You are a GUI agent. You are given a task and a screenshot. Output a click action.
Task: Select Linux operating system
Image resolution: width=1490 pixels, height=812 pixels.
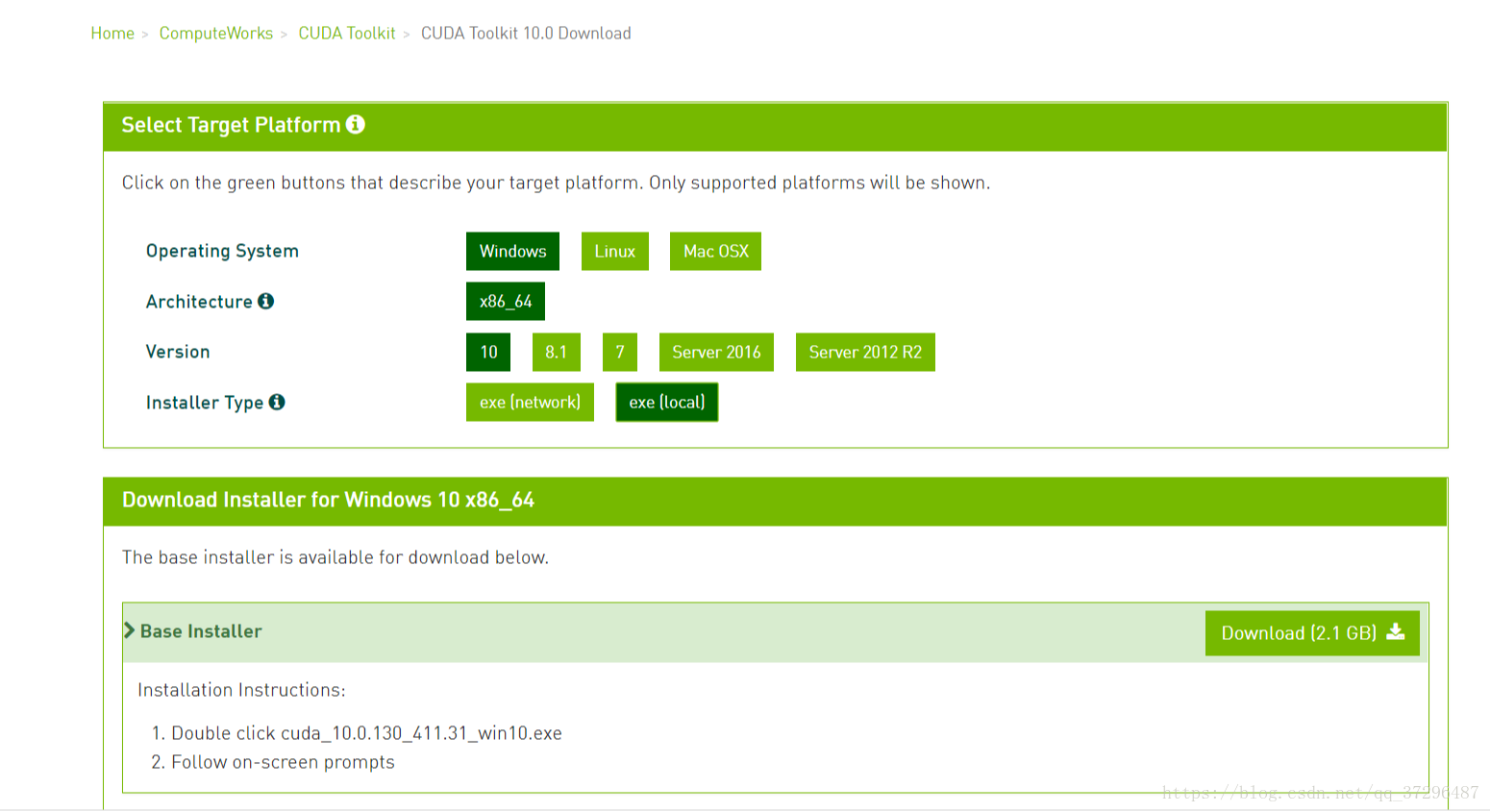(x=615, y=251)
